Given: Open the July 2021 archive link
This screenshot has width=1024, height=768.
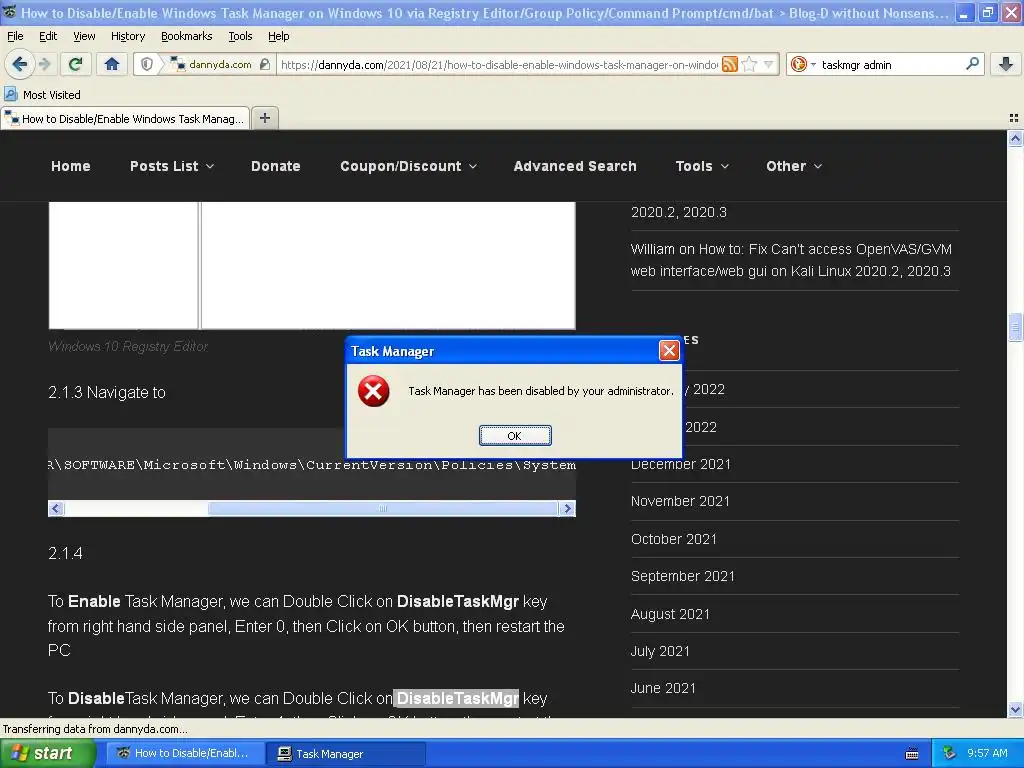Looking at the screenshot, I should pyautogui.click(x=660, y=651).
